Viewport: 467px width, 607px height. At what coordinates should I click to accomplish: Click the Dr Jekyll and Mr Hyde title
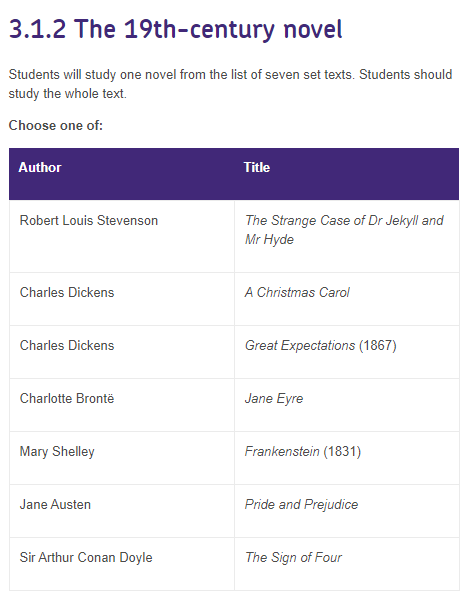[344, 230]
